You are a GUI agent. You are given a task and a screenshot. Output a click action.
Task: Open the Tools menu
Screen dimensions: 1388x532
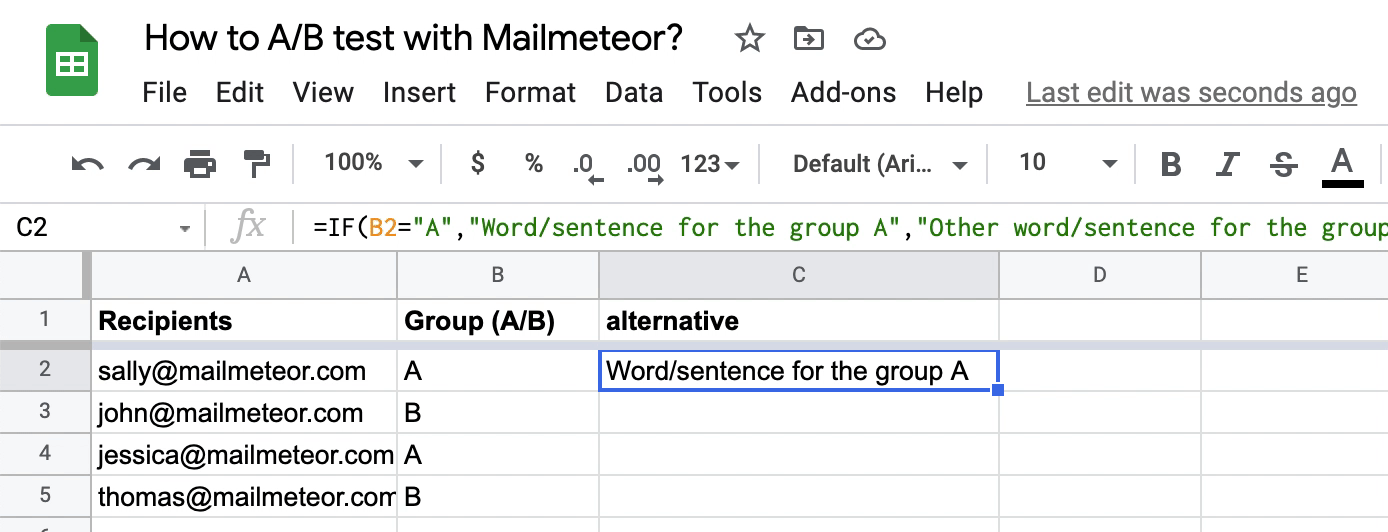click(727, 93)
